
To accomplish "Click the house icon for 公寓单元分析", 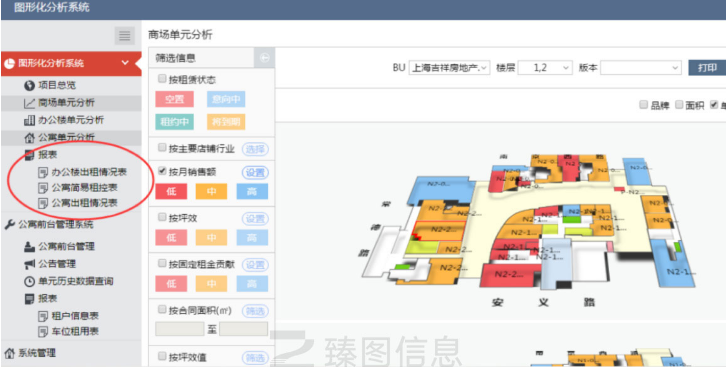I will (x=29, y=137).
